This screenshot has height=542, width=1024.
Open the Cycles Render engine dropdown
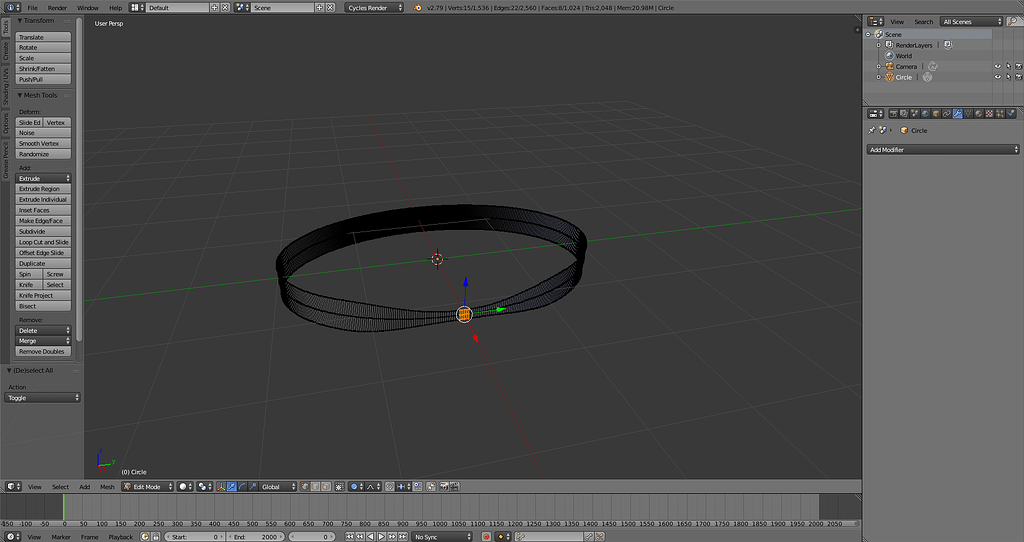(374, 8)
